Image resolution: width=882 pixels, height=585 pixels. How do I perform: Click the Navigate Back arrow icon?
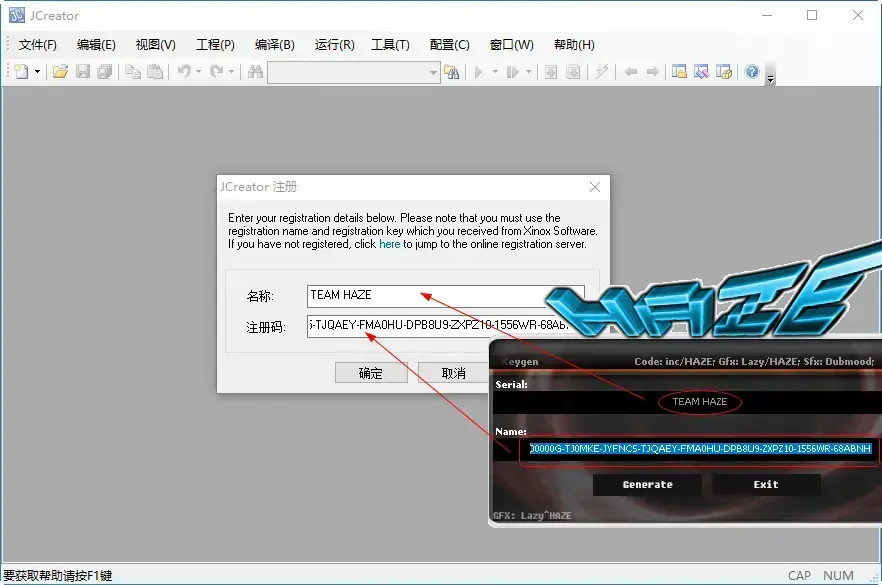pos(631,72)
